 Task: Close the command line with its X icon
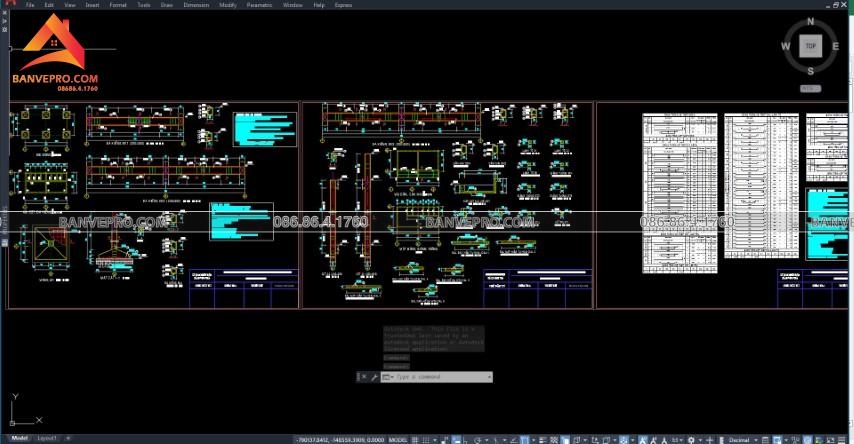(364, 377)
